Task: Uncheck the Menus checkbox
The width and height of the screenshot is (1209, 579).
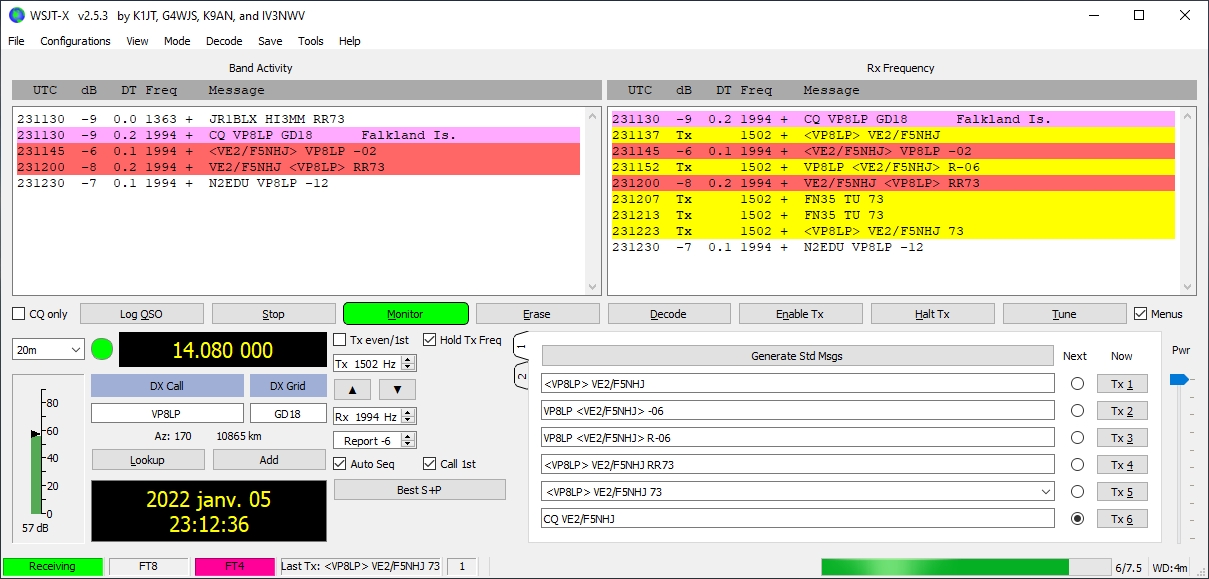Action: pyautogui.click(x=1158, y=314)
